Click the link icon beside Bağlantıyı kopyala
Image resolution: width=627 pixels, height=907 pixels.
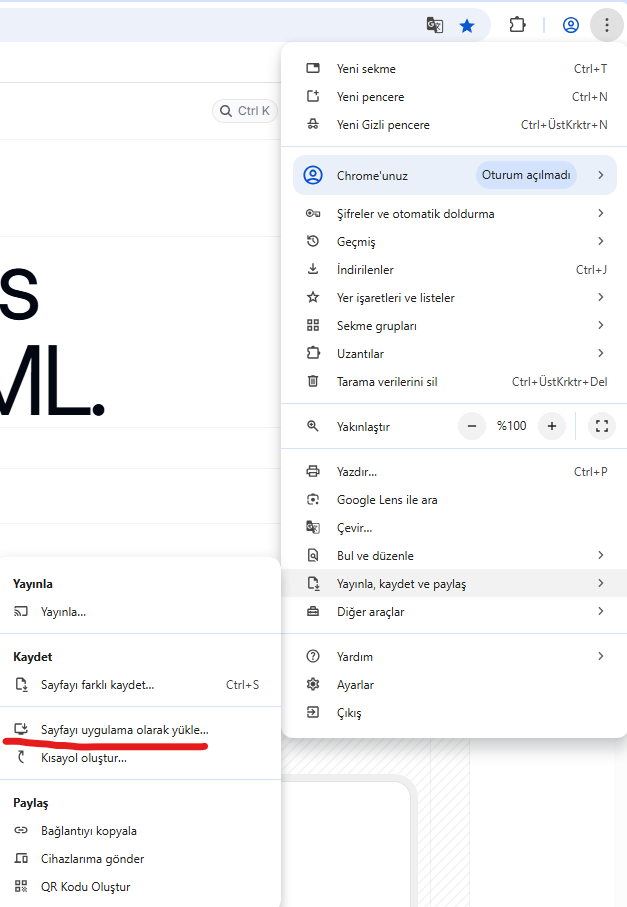pyautogui.click(x=21, y=830)
